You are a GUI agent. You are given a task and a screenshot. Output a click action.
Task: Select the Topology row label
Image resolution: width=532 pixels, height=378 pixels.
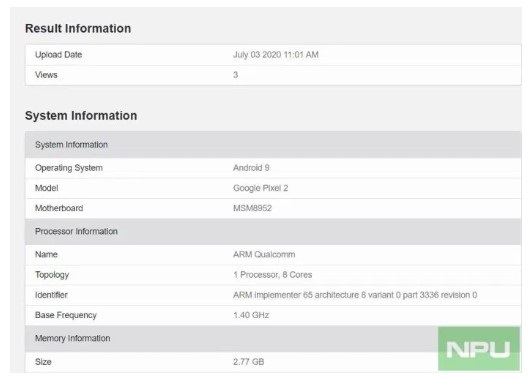pos(52,275)
